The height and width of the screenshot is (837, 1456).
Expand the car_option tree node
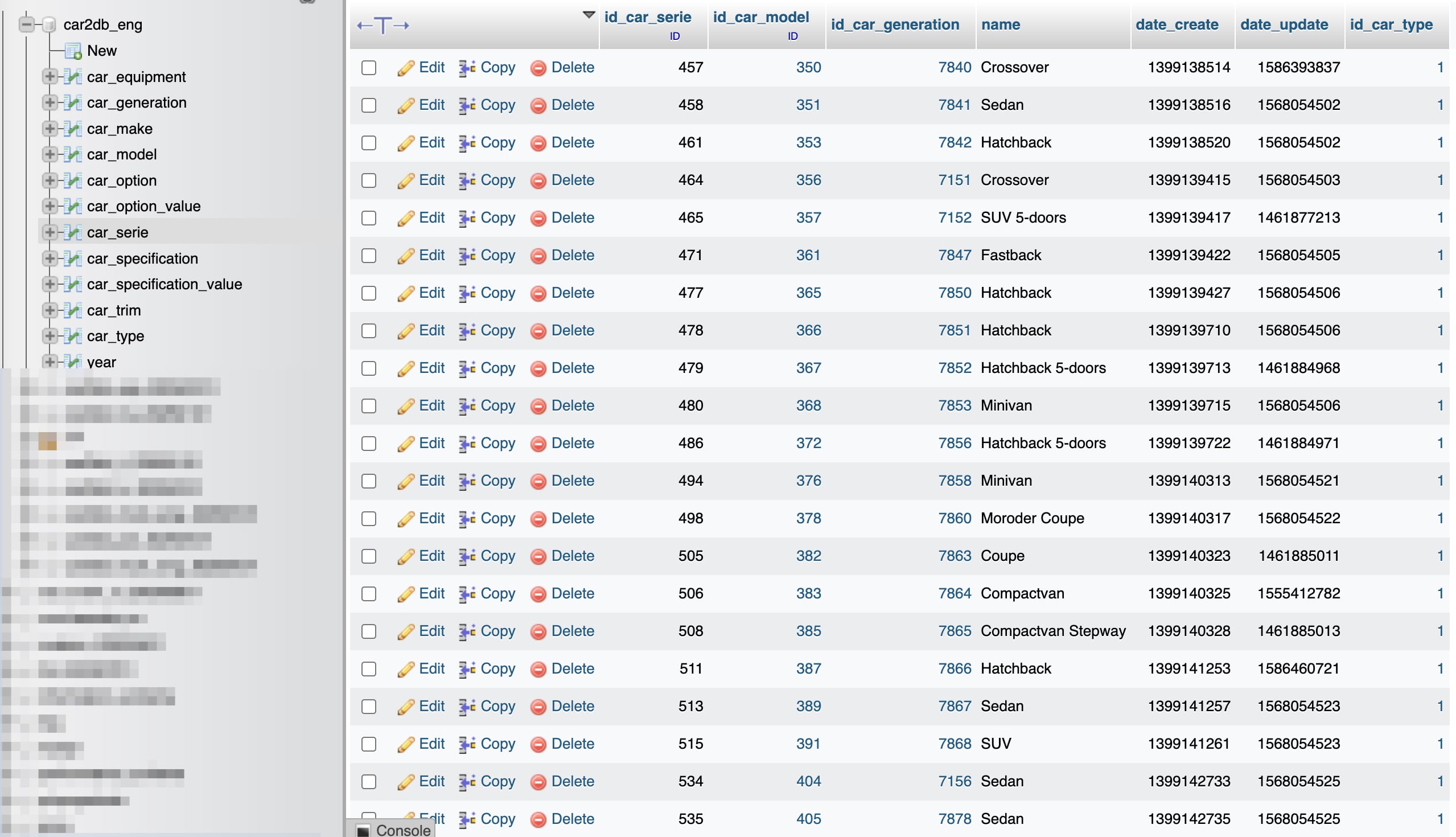point(50,180)
